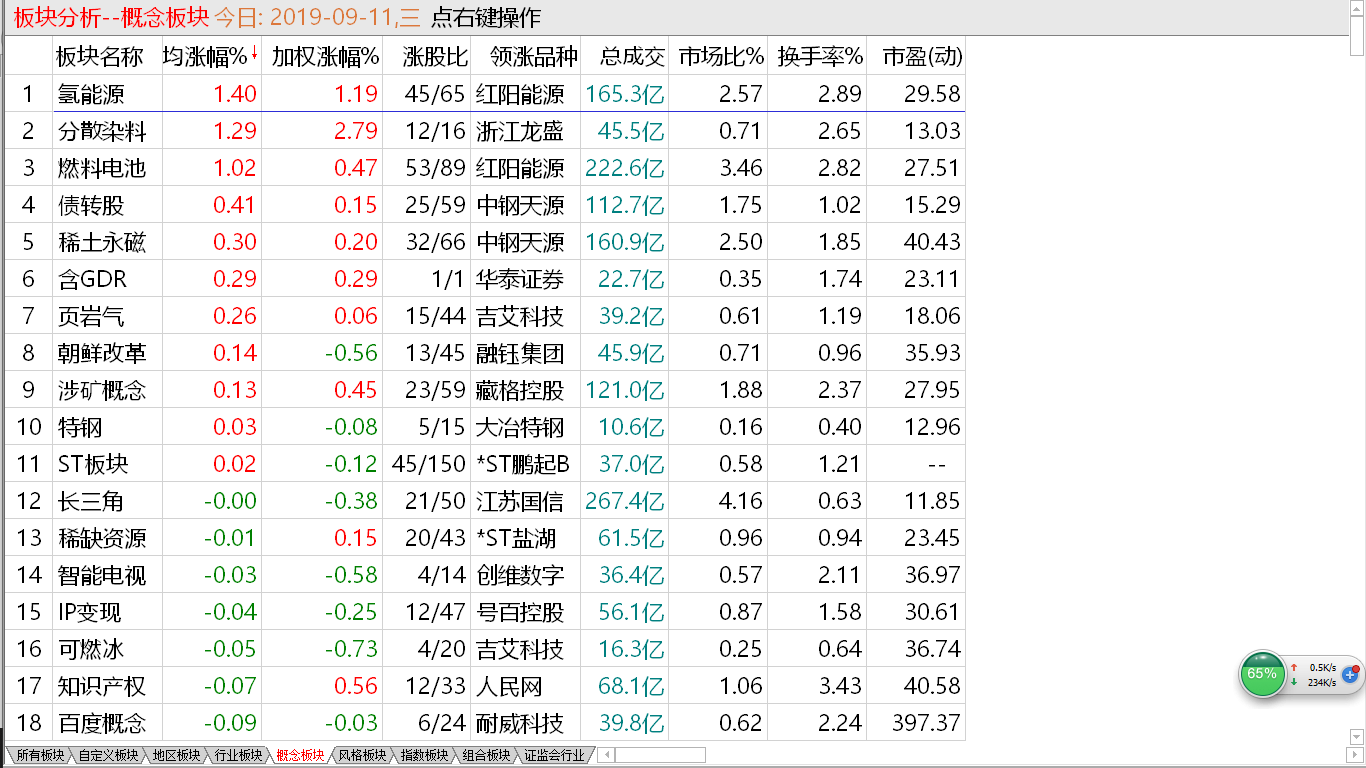Click the 267.4亿 turnover value
The image size is (1366, 768).
click(x=625, y=501)
